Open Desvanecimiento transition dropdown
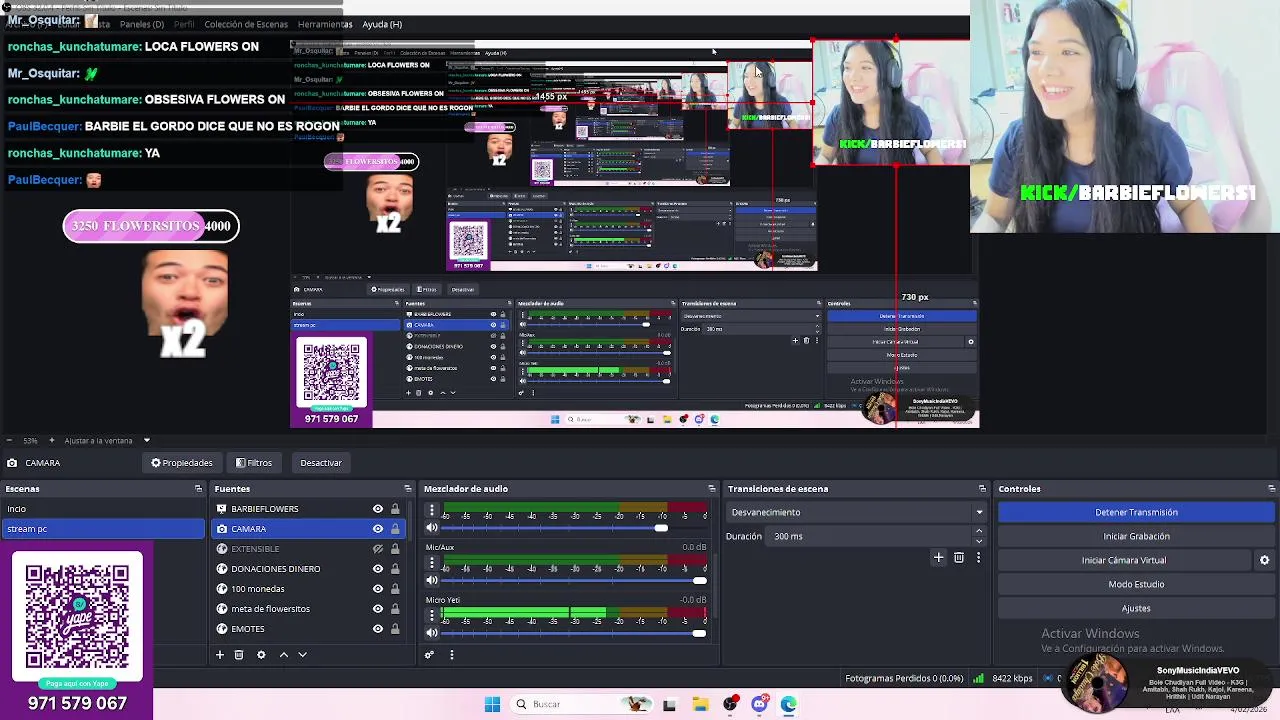 tap(856, 512)
